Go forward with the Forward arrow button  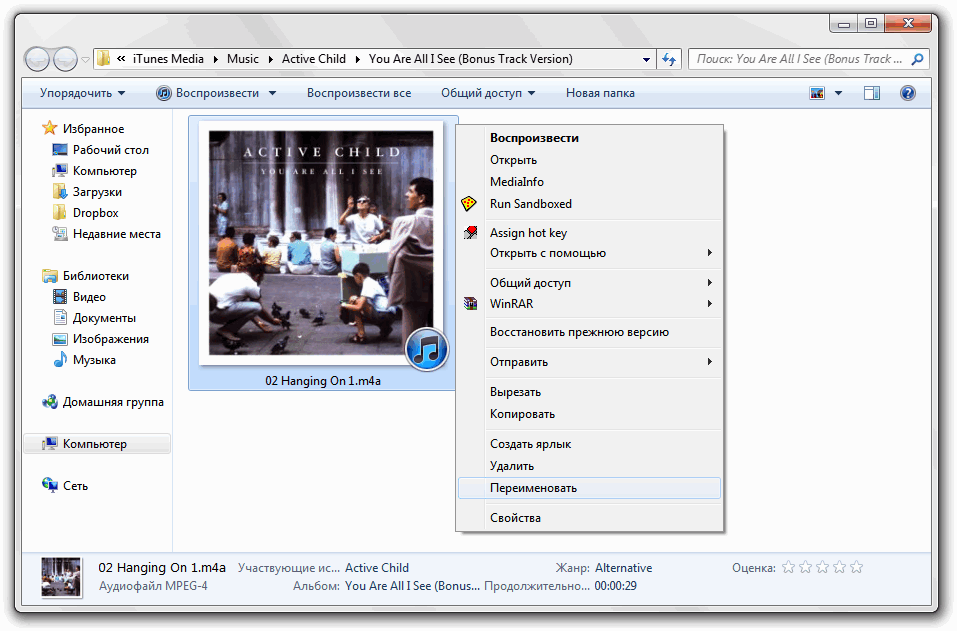(x=65, y=59)
